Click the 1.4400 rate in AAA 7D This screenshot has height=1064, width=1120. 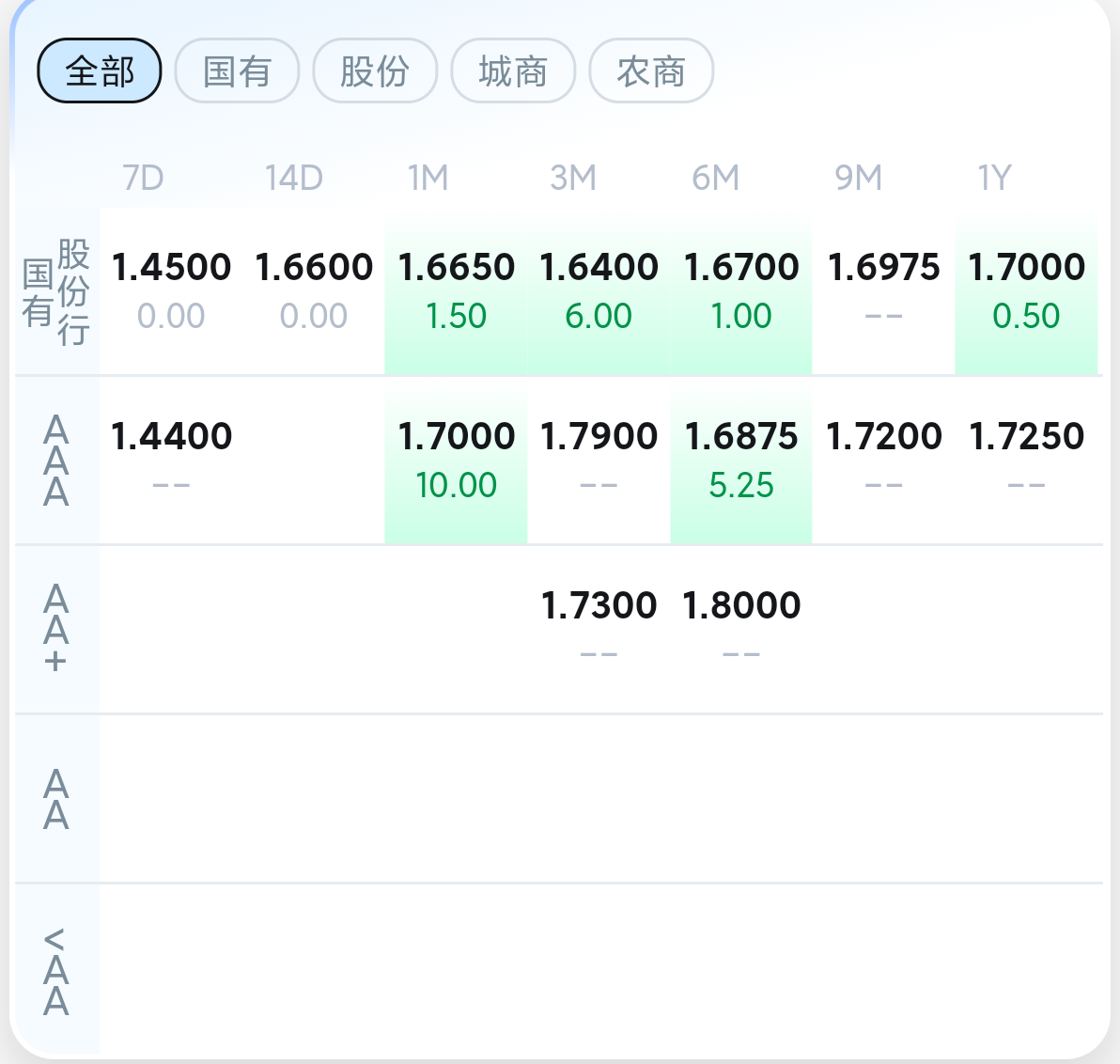[171, 437]
